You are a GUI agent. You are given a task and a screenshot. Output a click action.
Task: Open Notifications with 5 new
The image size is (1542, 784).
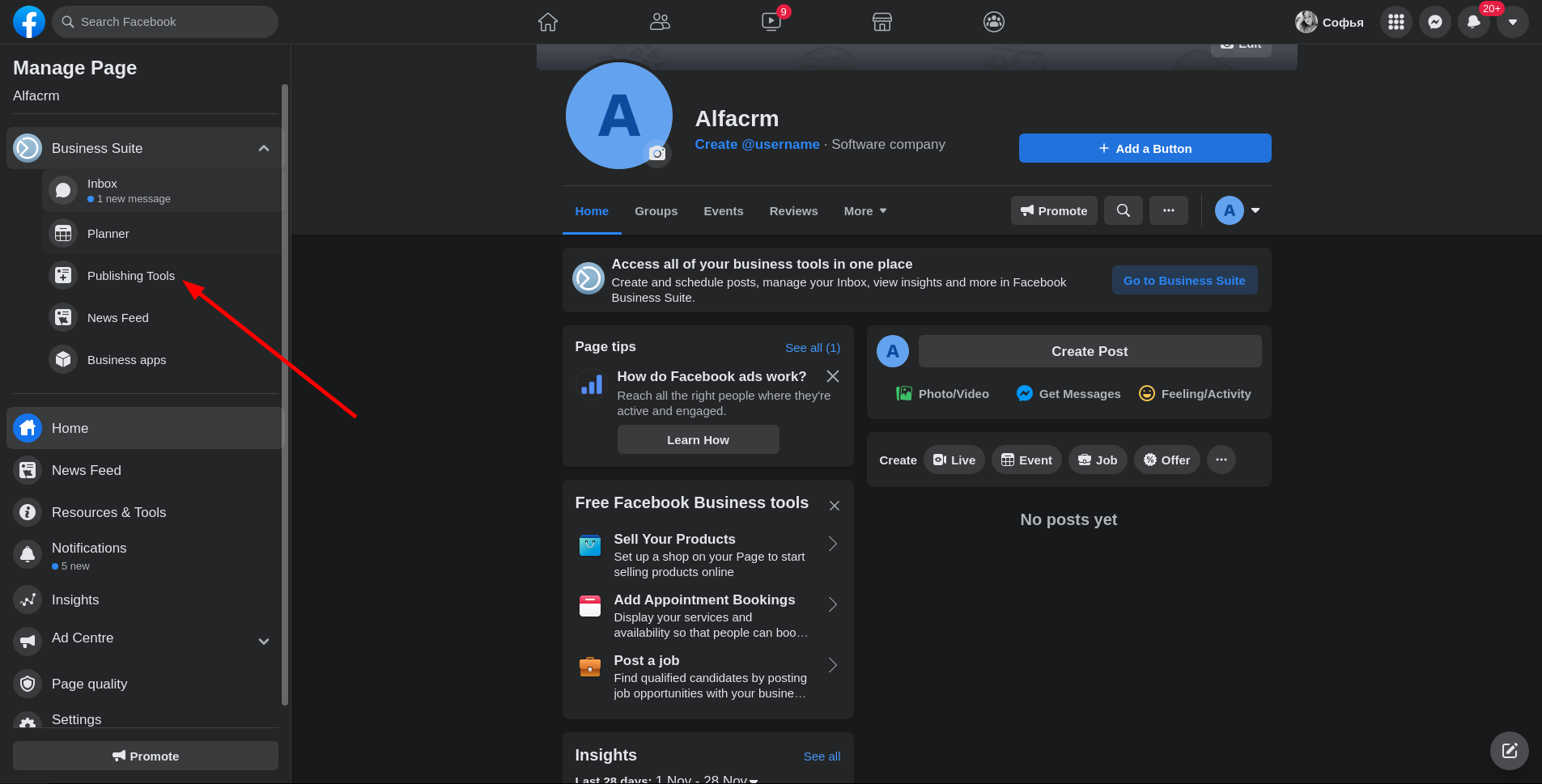pyautogui.click(x=144, y=555)
